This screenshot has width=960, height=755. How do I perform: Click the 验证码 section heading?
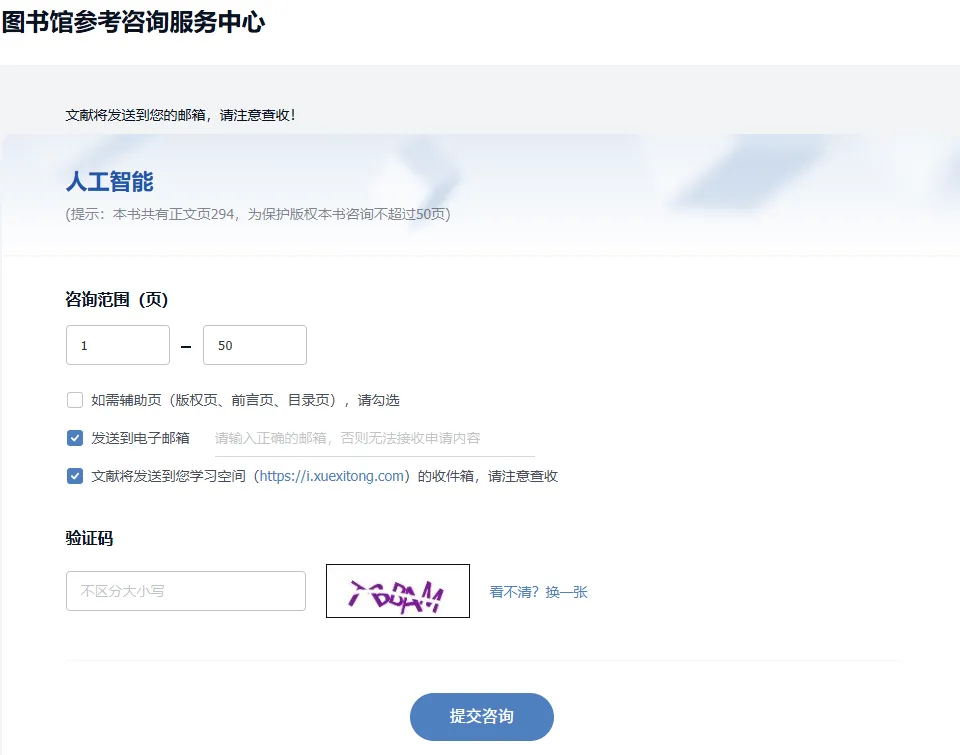click(90, 538)
